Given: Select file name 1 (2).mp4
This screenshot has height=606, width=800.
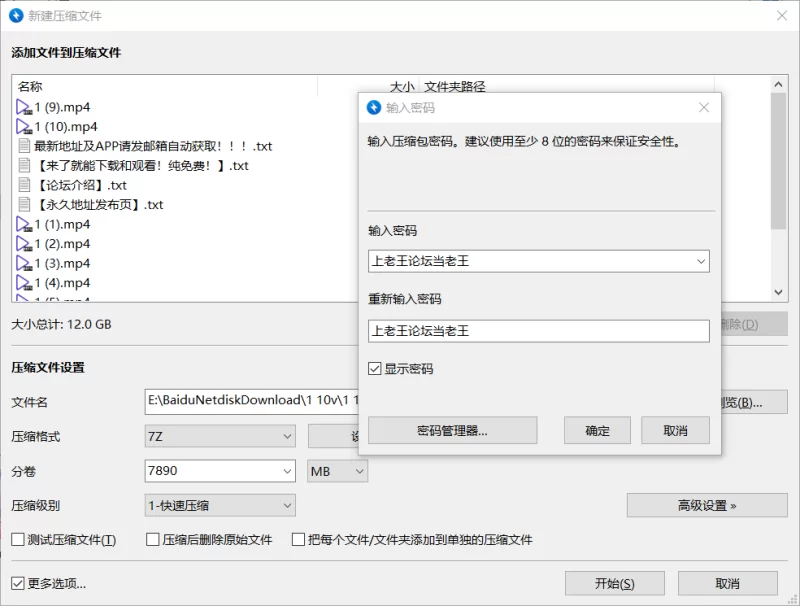Looking at the screenshot, I should pyautogui.click(x=62, y=243).
